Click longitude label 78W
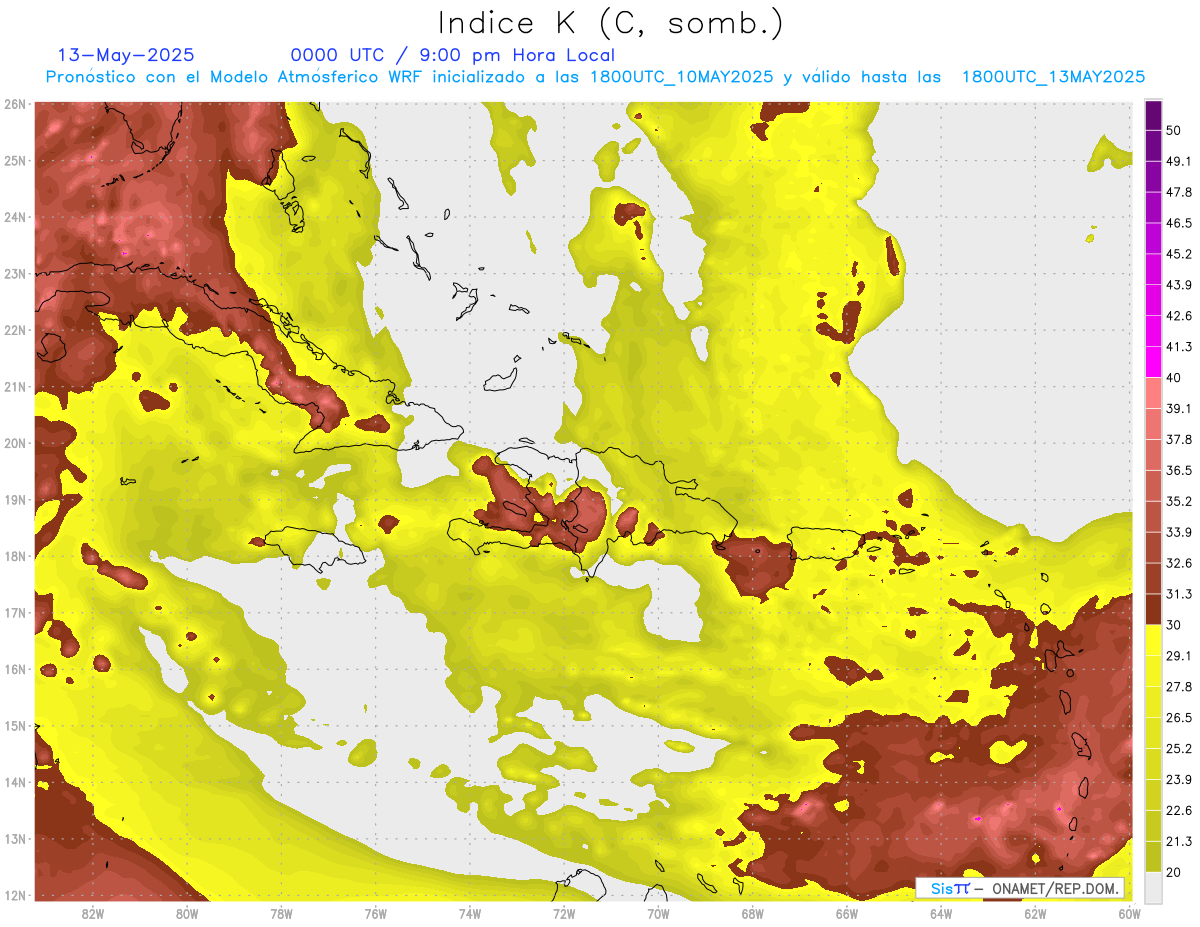This screenshot has width=1200, height=927. (x=281, y=914)
